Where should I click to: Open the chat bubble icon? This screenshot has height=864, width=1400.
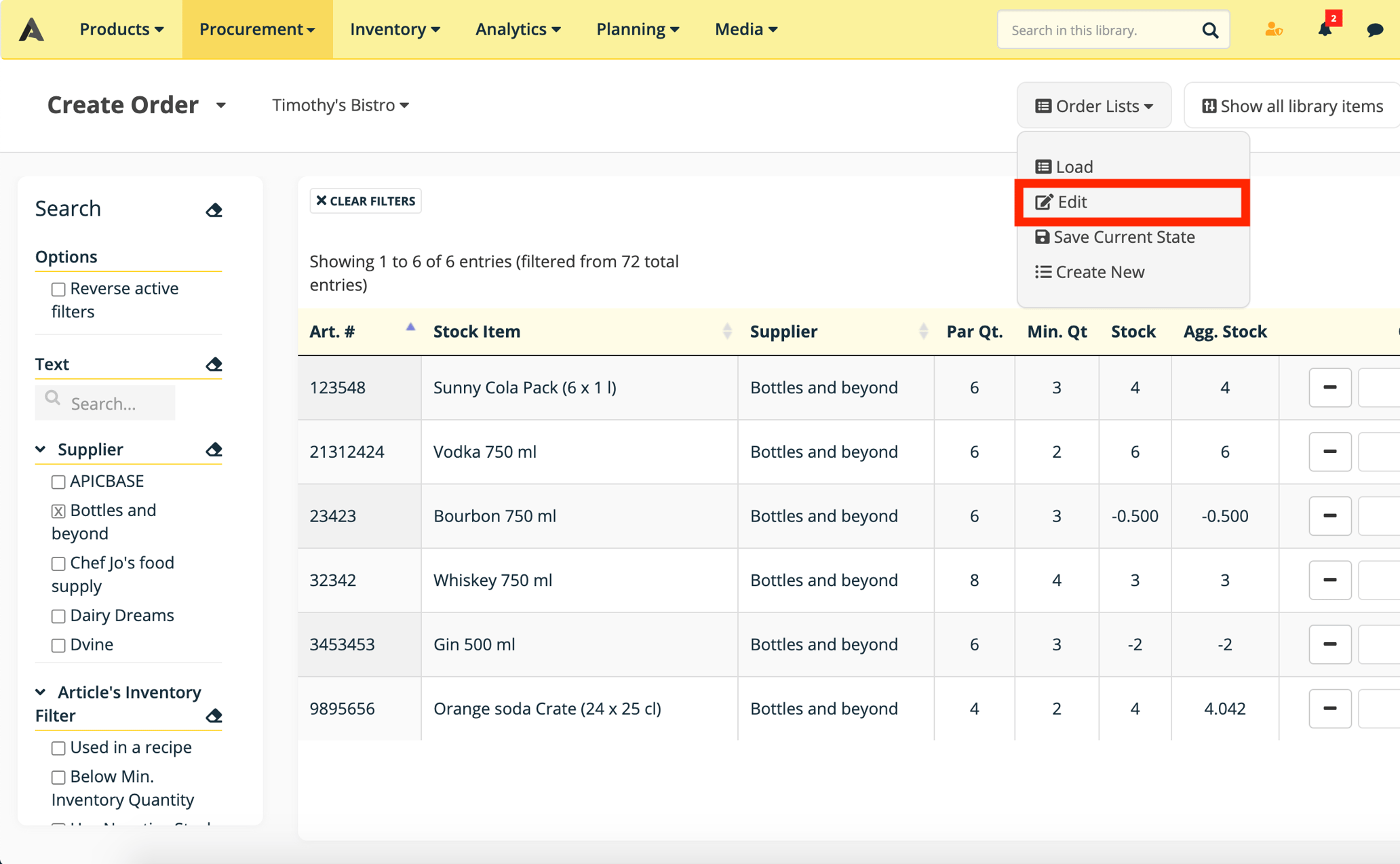[x=1375, y=30]
